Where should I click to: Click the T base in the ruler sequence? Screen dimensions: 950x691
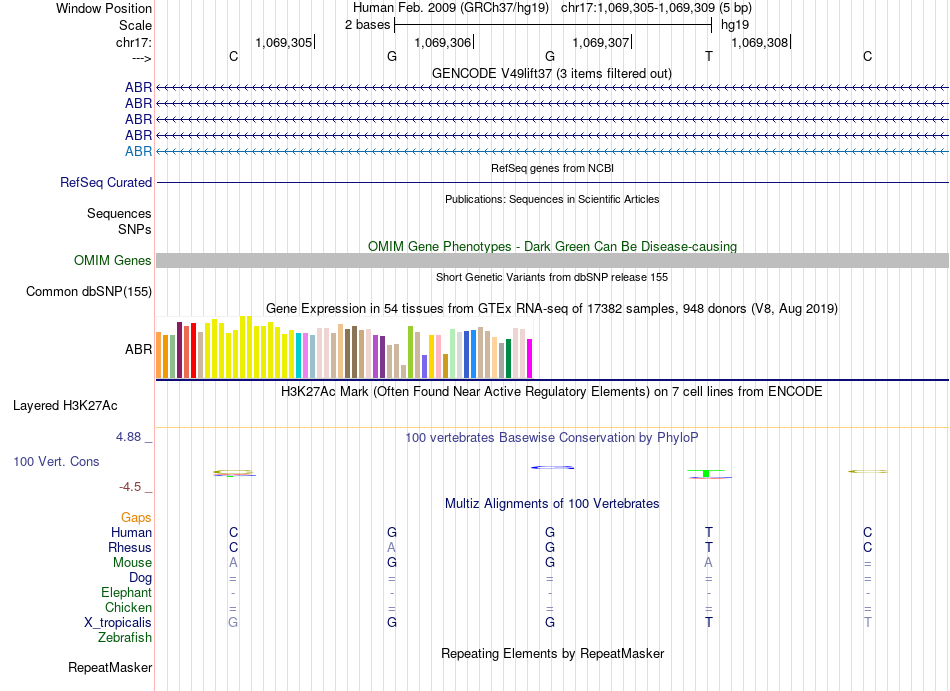point(709,56)
